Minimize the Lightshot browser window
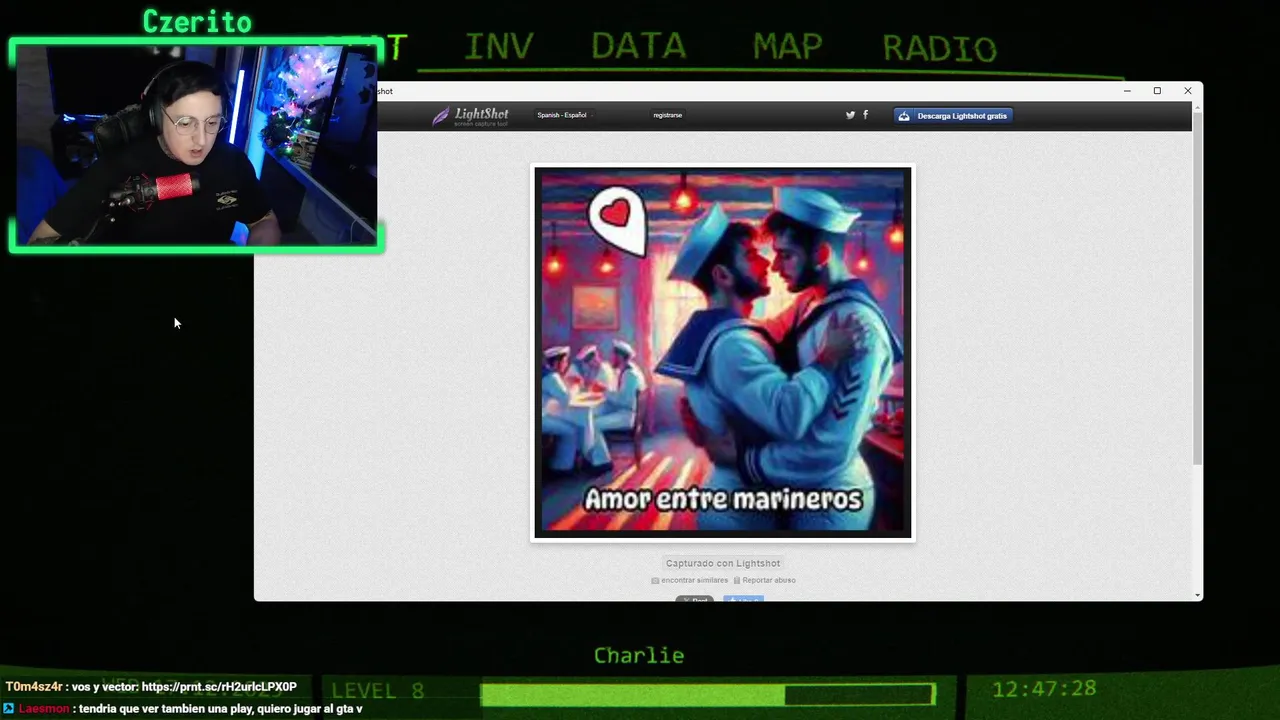The image size is (1280, 720). coord(1127,91)
